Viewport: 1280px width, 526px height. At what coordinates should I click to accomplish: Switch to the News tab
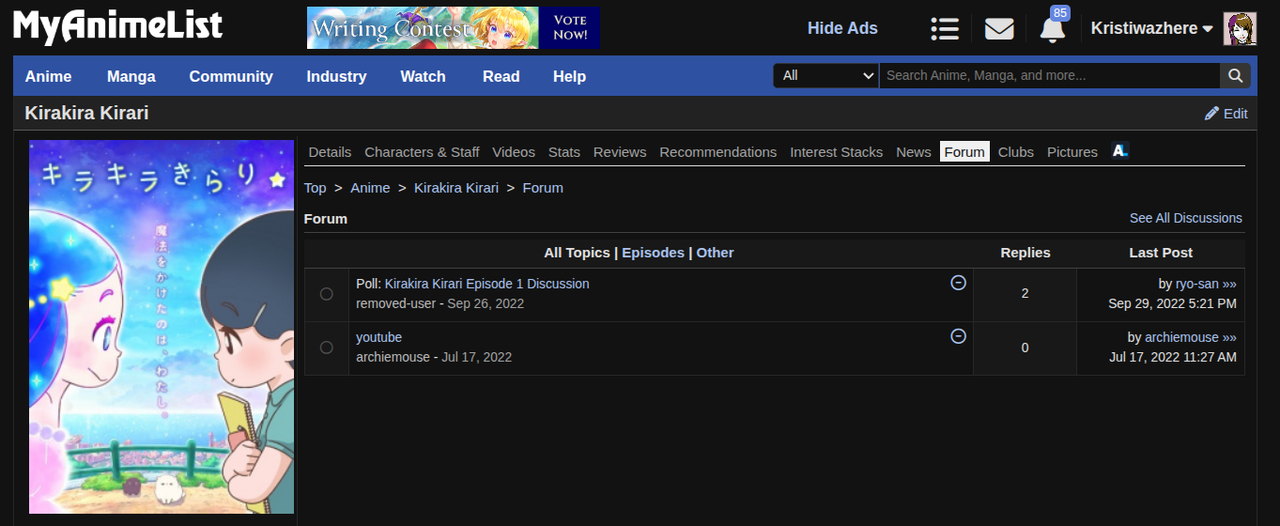[x=913, y=152]
